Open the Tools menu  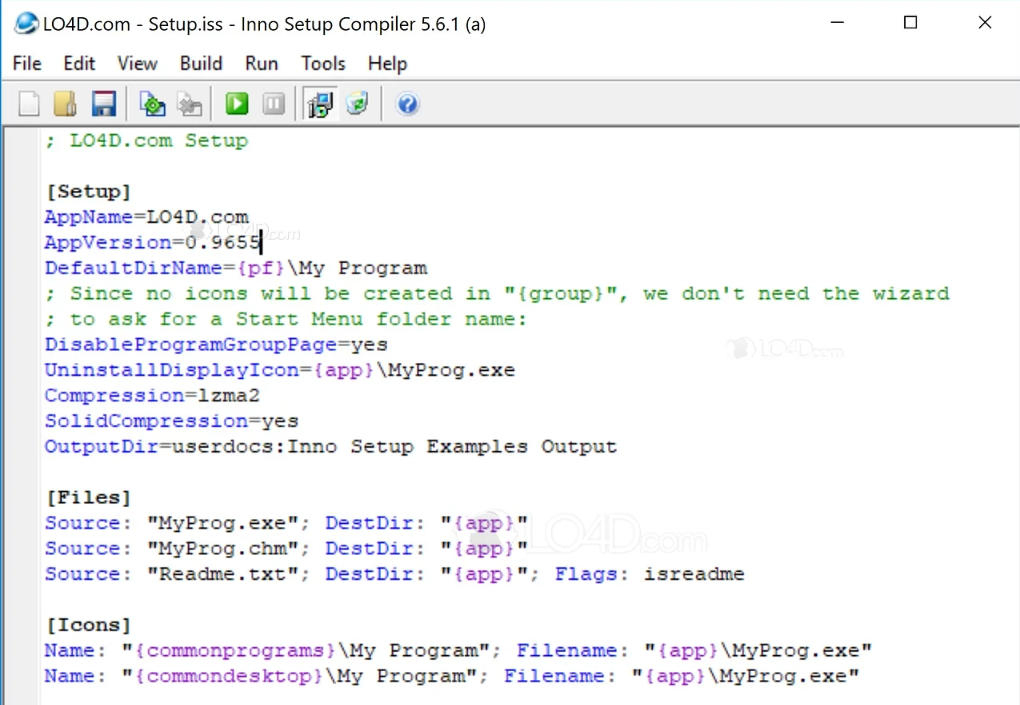click(x=323, y=63)
